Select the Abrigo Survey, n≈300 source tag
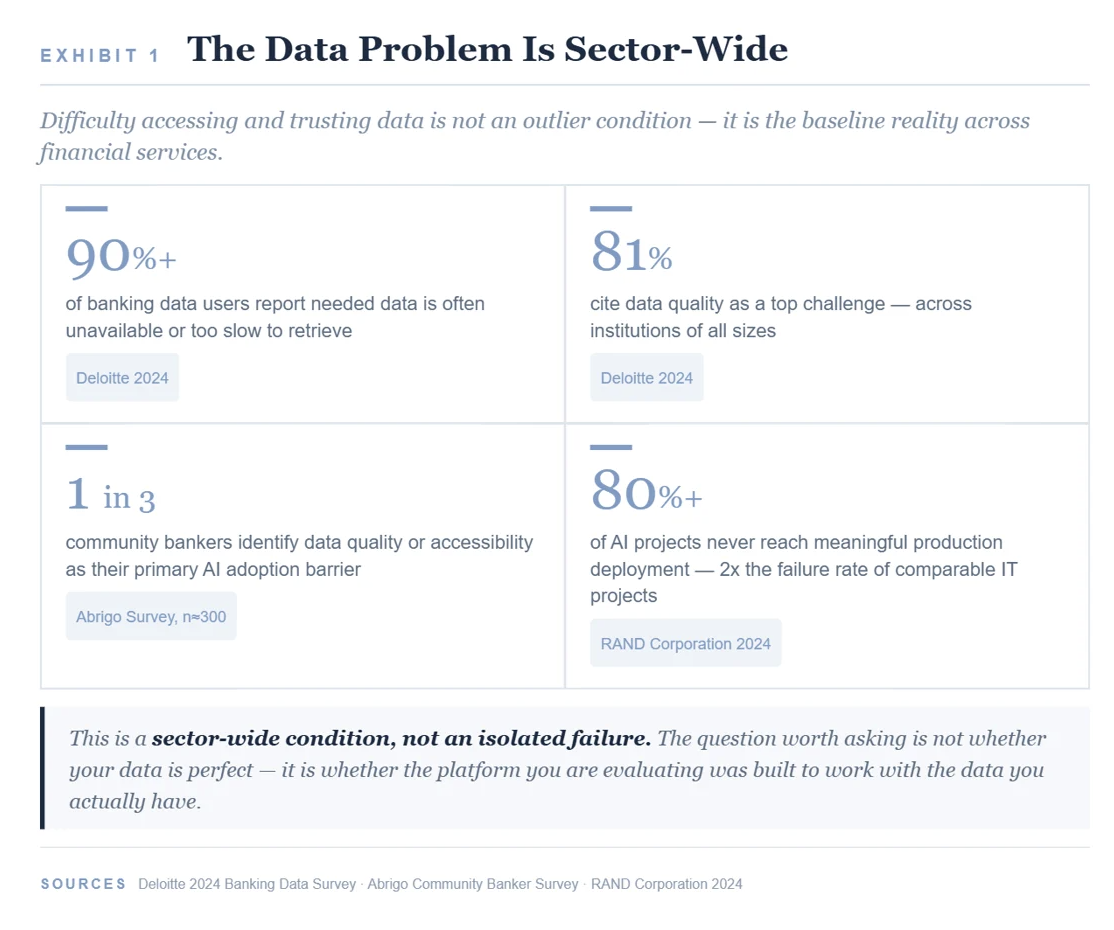 (x=151, y=616)
